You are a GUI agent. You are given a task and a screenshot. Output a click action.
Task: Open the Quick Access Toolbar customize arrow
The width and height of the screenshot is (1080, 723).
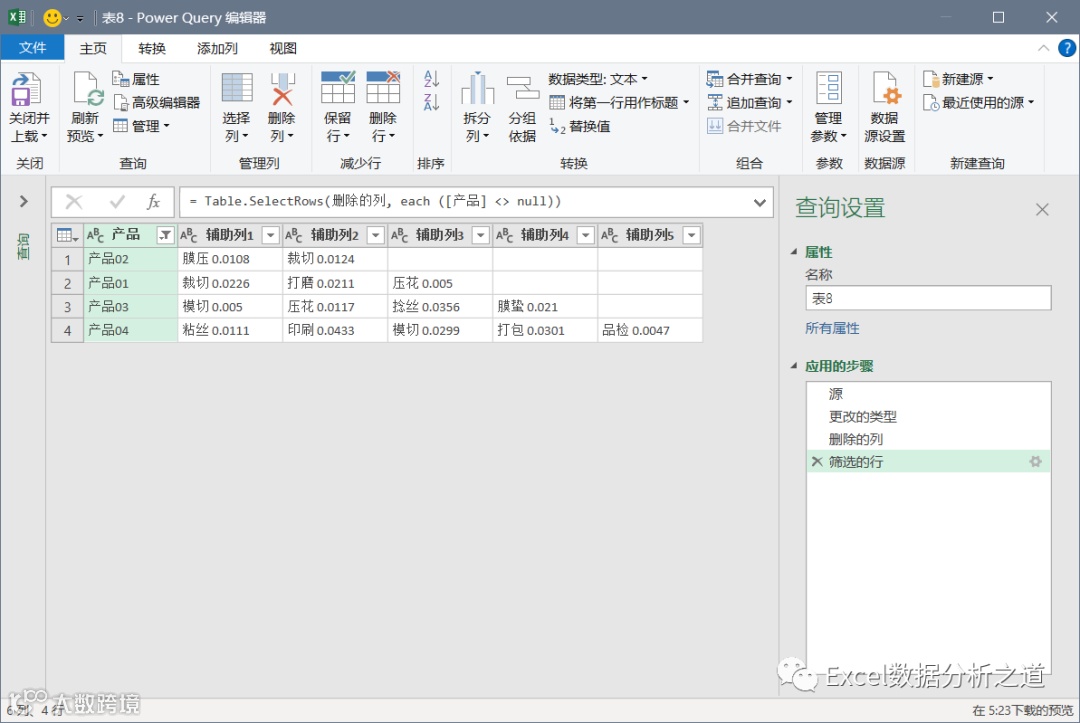click(80, 19)
